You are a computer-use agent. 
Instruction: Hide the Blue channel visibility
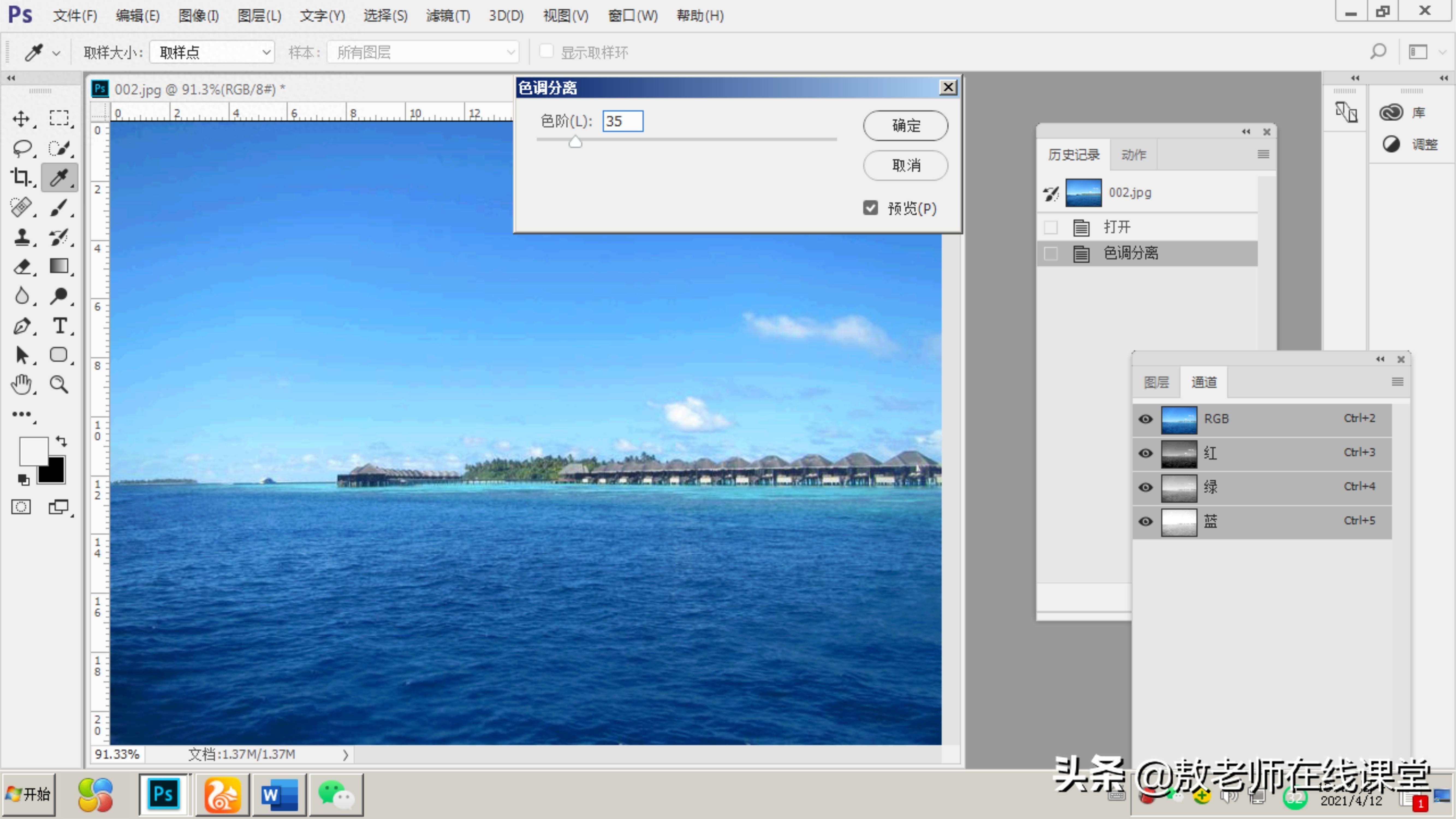point(1146,521)
